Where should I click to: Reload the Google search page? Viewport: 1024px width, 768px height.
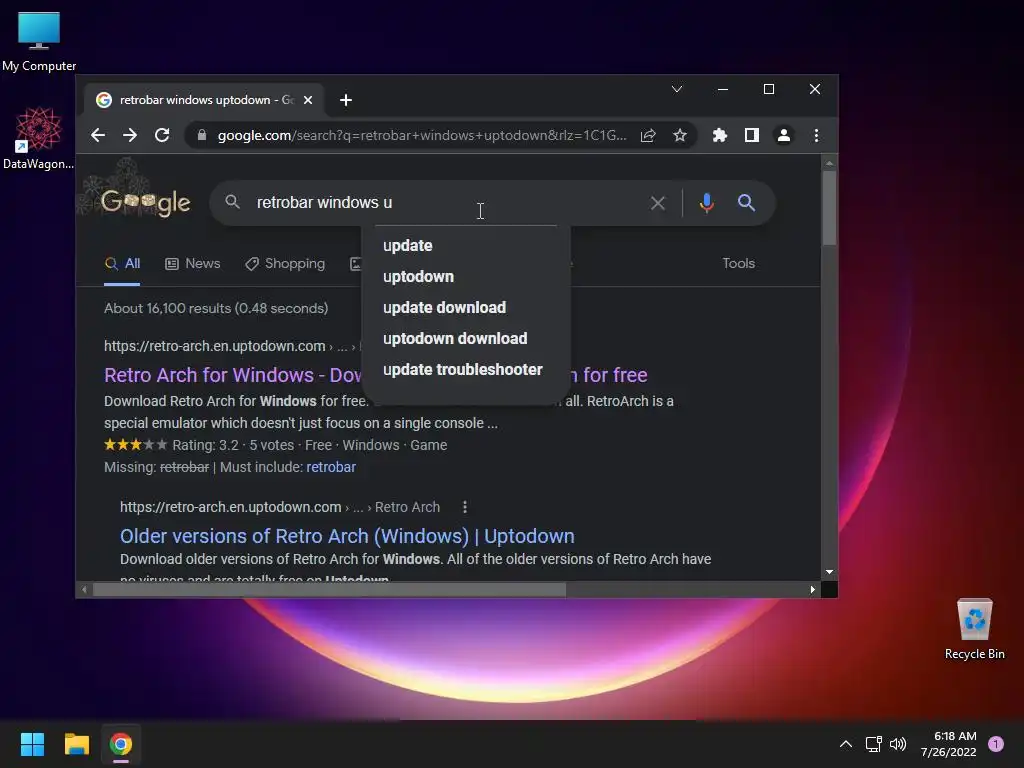coord(162,135)
